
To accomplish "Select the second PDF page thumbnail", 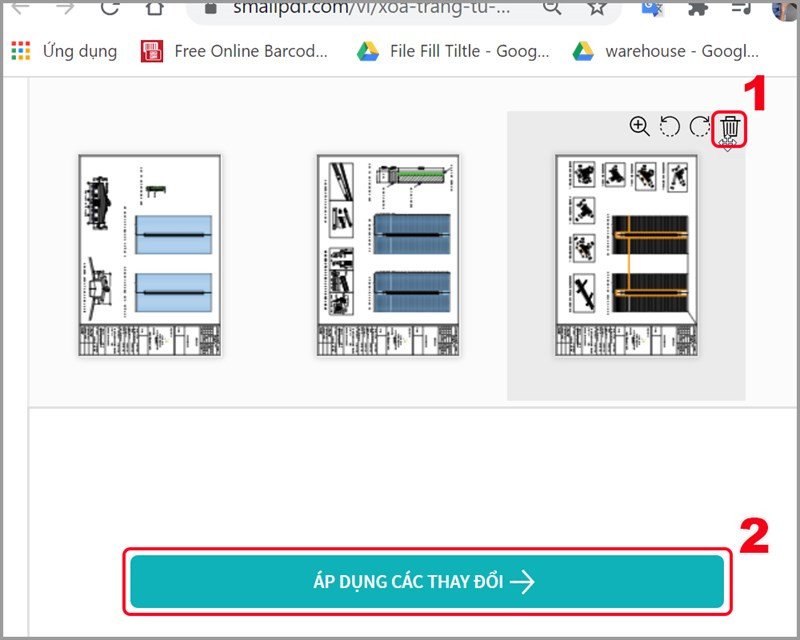I will point(386,253).
